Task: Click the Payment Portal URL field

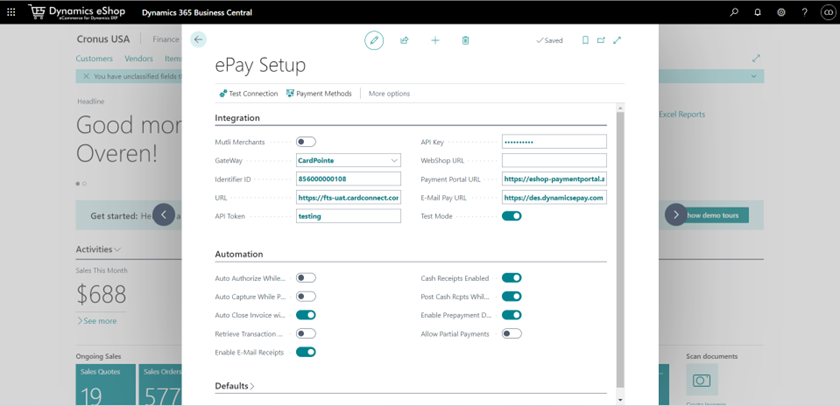Action: click(x=554, y=179)
